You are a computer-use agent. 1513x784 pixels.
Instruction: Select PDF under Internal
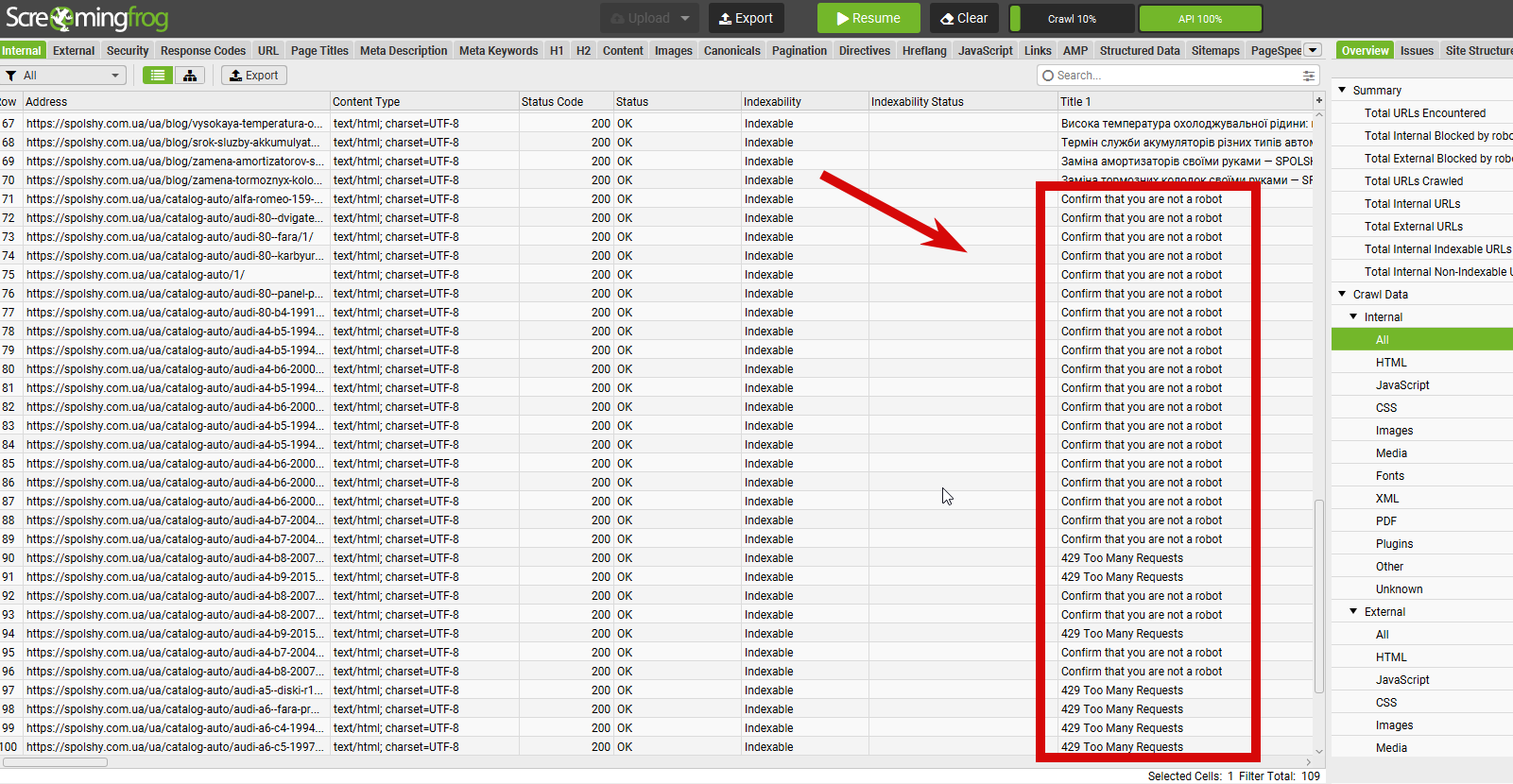(1386, 520)
